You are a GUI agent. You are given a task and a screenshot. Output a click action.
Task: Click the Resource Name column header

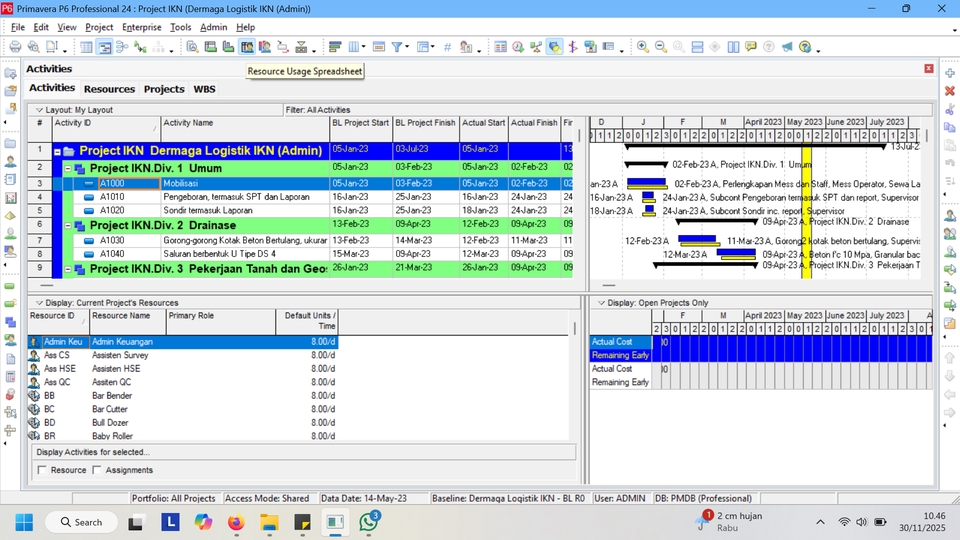pos(127,321)
